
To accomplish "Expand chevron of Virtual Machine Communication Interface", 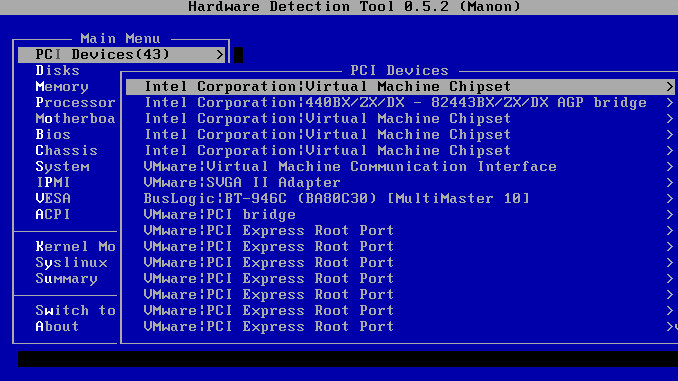I will point(669,166).
